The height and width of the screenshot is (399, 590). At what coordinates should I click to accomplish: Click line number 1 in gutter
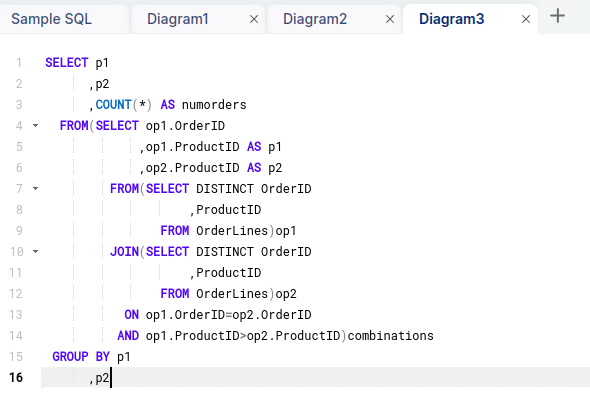pos(19,62)
